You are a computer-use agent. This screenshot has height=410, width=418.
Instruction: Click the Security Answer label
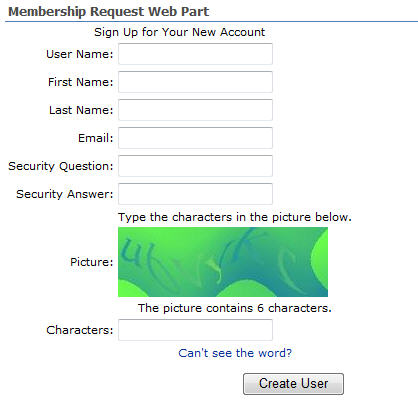coord(65,194)
